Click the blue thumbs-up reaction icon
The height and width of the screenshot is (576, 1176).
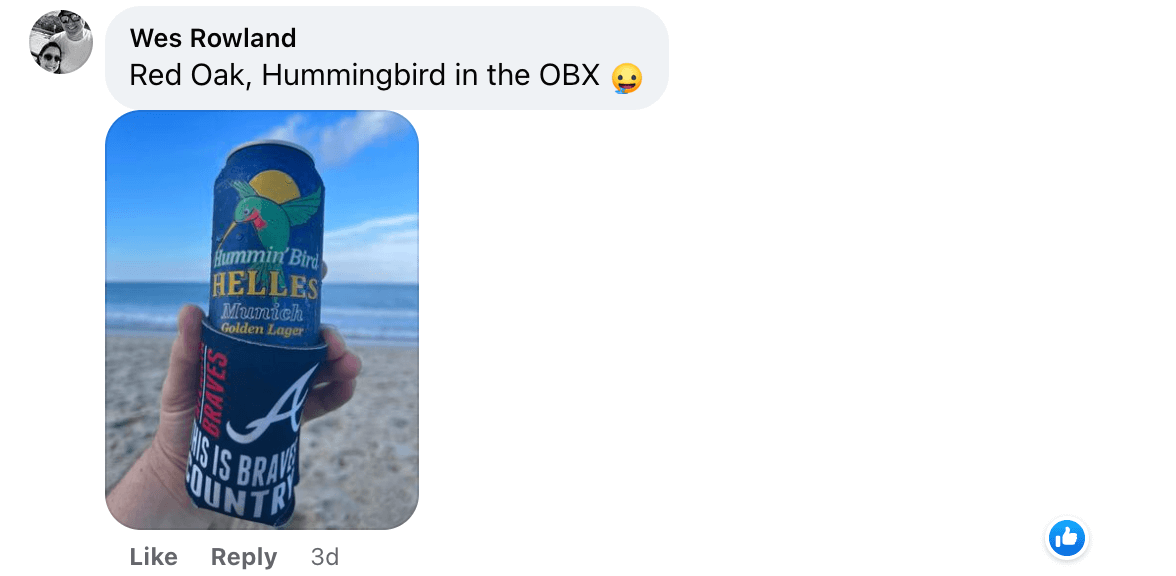pyautogui.click(x=1066, y=538)
